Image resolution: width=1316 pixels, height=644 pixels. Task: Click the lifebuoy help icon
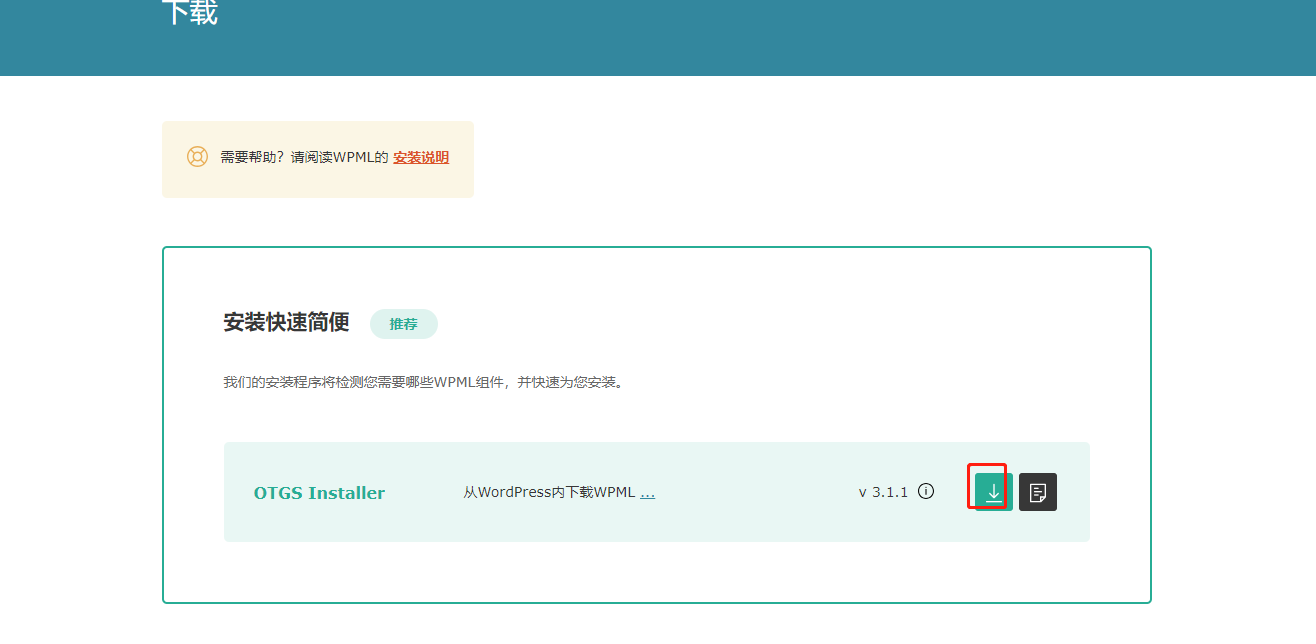[197, 157]
